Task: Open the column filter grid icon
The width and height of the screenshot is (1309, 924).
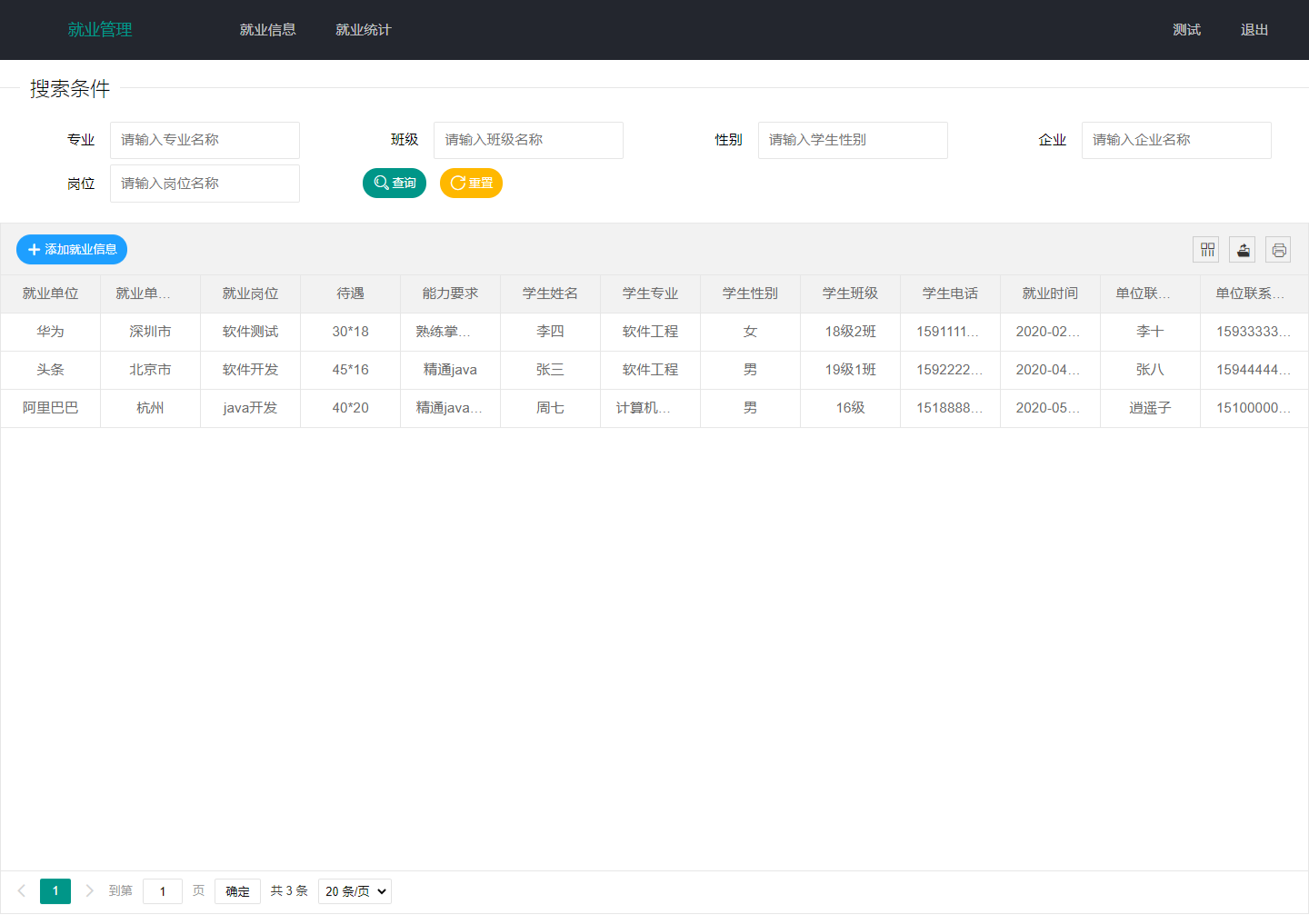Action: (x=1206, y=250)
